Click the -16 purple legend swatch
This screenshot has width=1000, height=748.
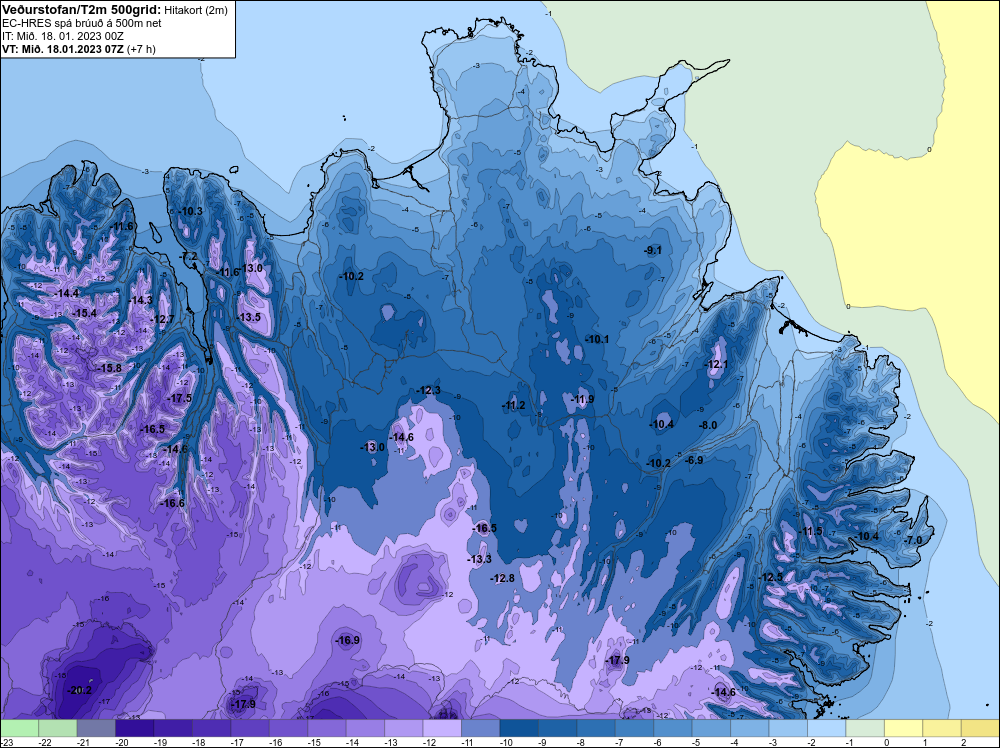click(288, 728)
